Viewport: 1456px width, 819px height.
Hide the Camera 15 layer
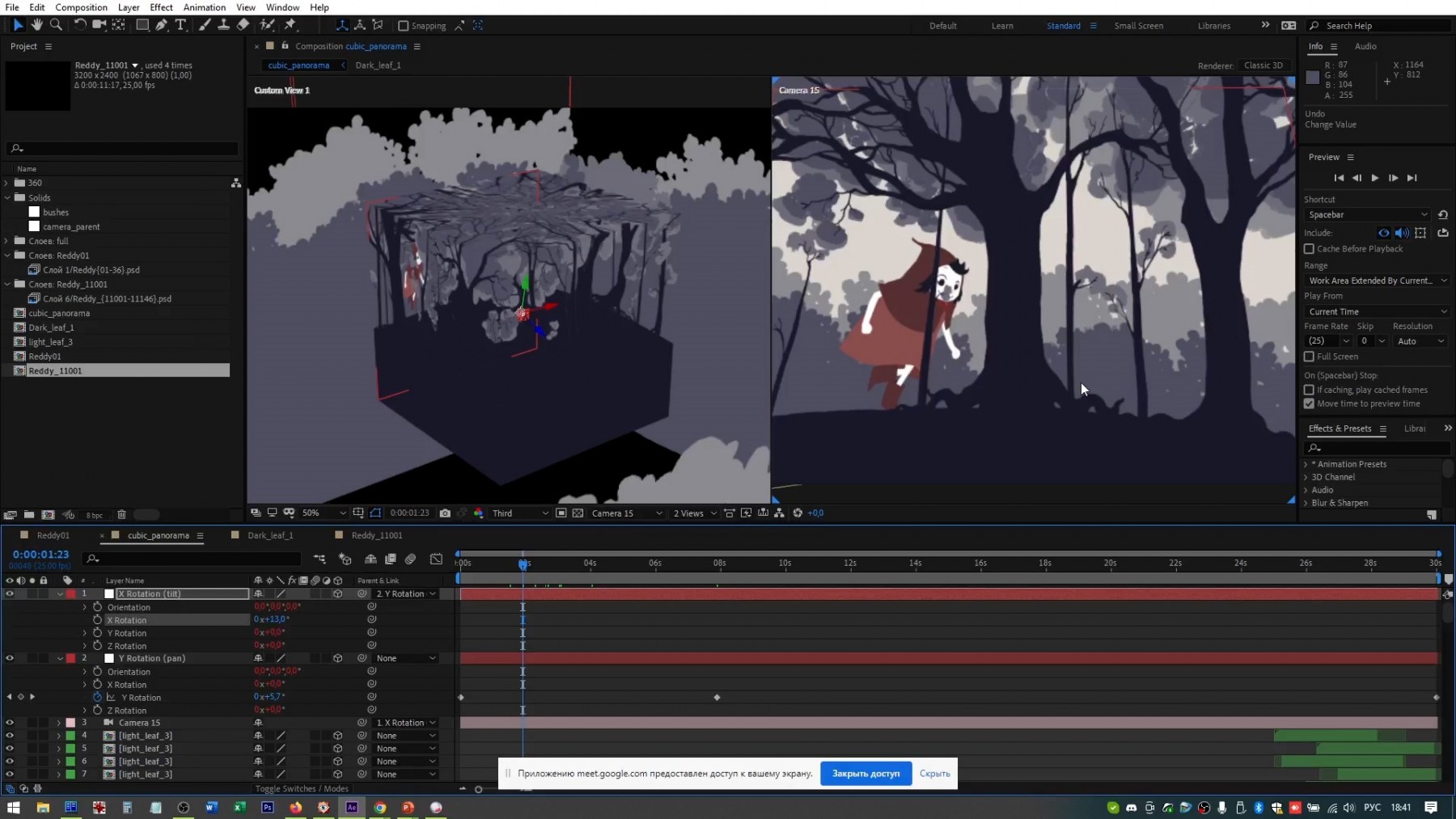(x=10, y=723)
